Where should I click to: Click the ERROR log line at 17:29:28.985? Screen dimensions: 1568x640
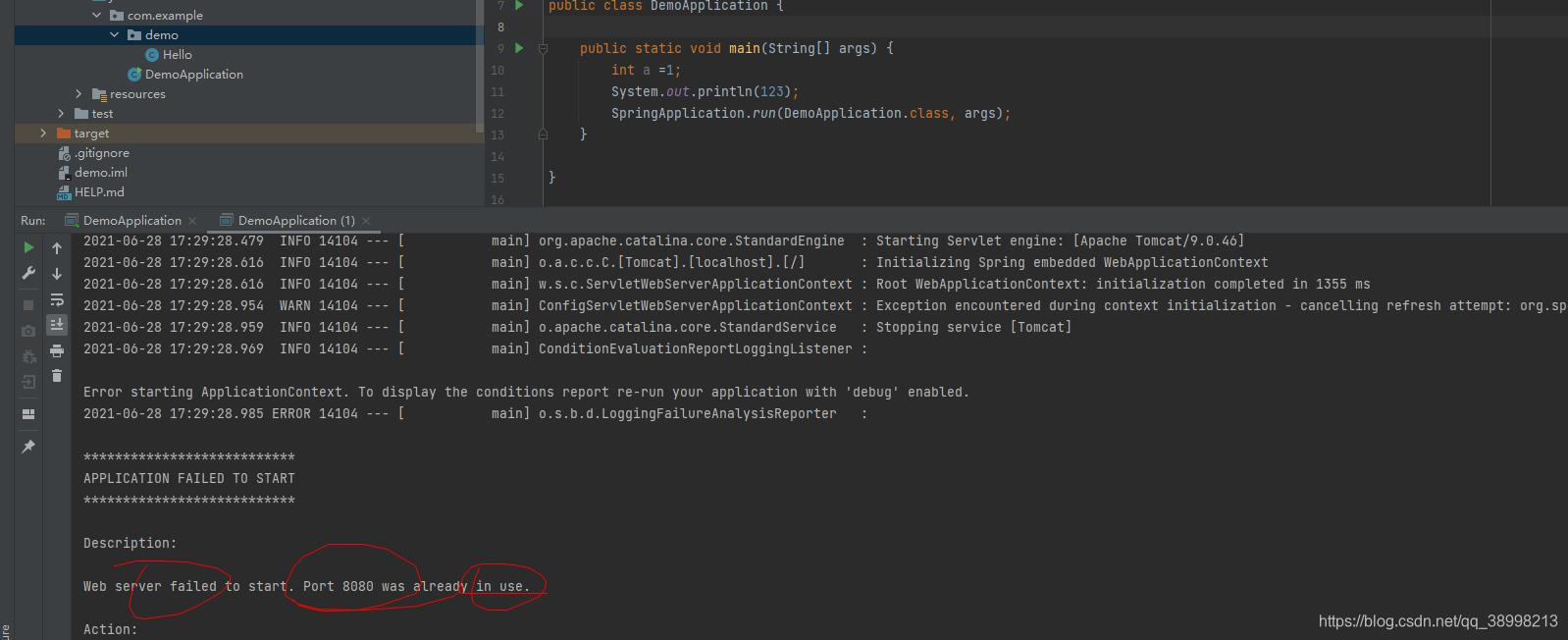[476, 414]
